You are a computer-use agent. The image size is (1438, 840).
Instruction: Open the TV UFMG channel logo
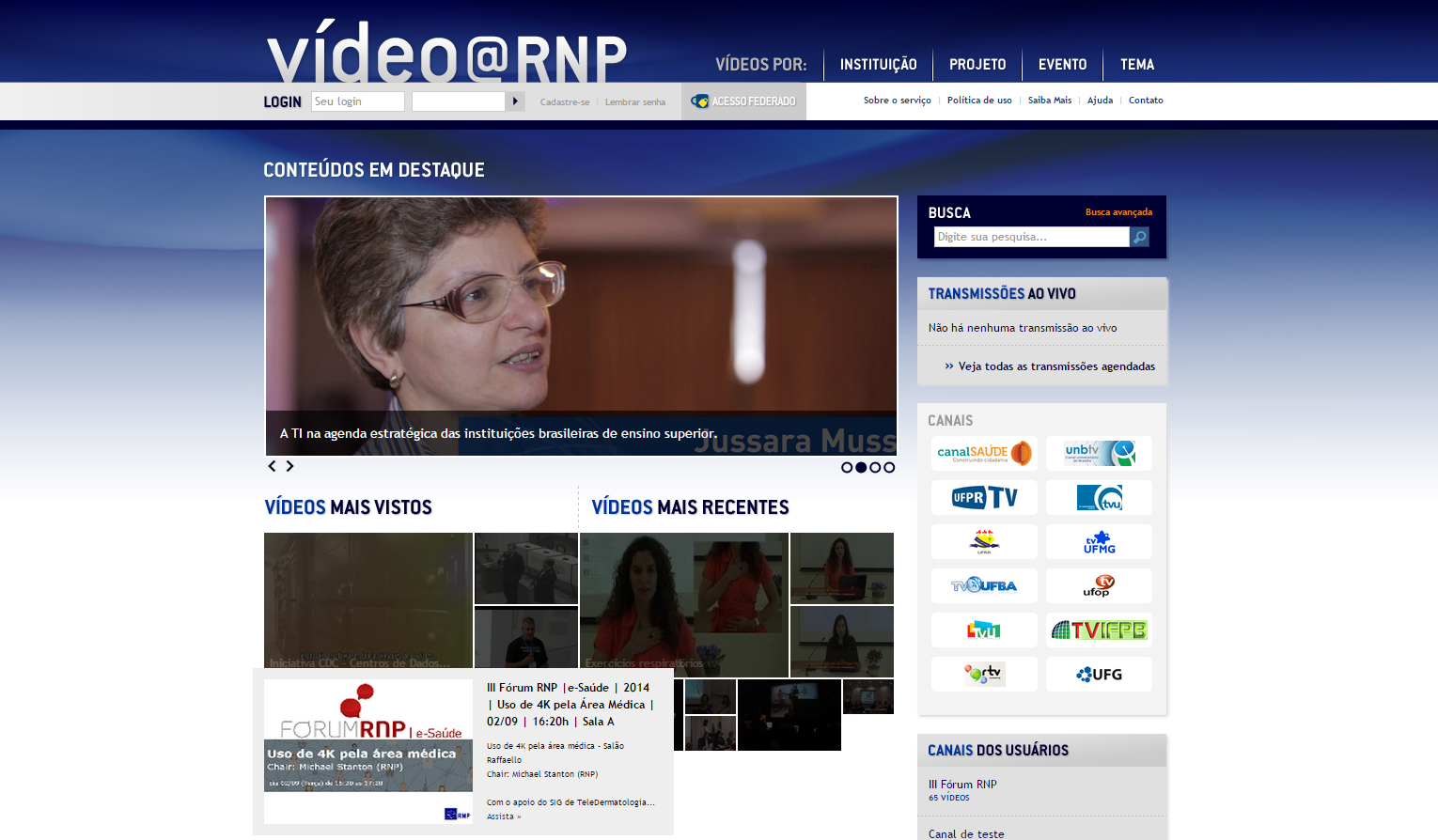point(1099,542)
